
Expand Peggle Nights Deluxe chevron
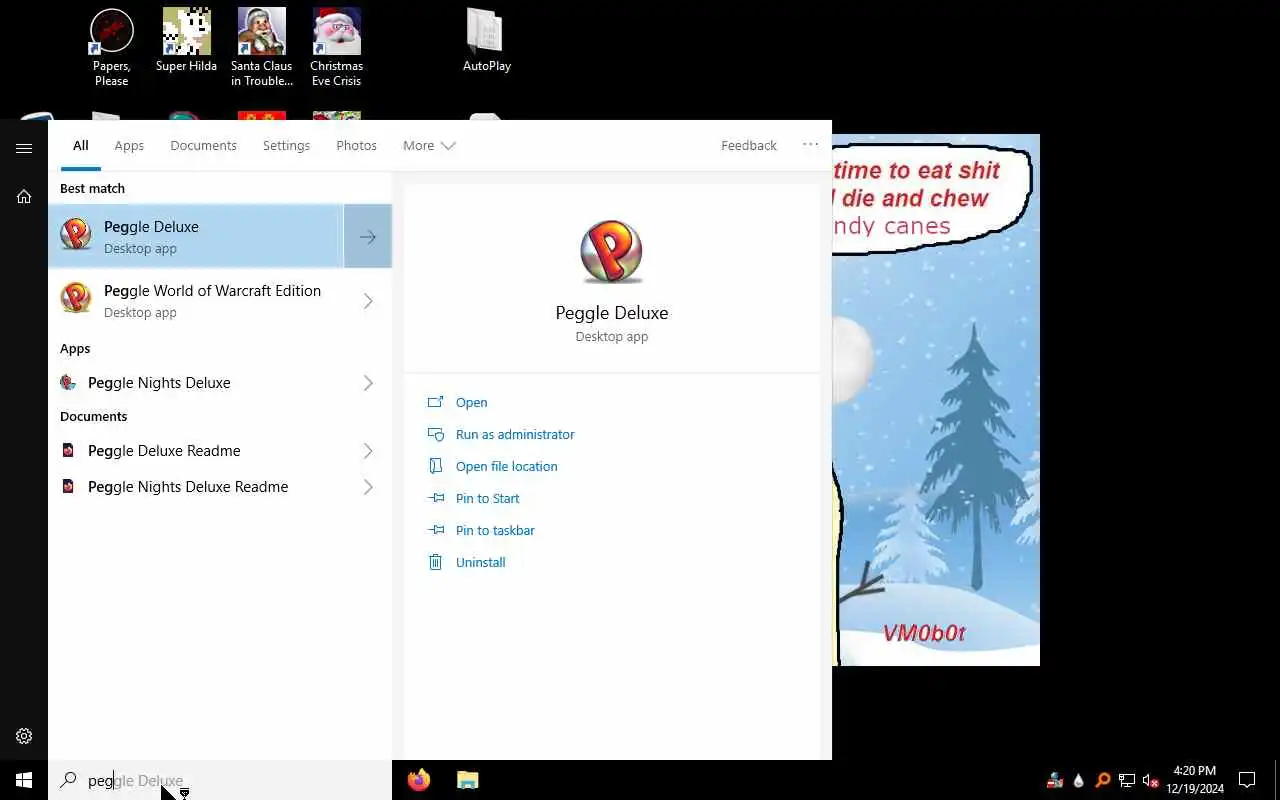click(x=368, y=383)
